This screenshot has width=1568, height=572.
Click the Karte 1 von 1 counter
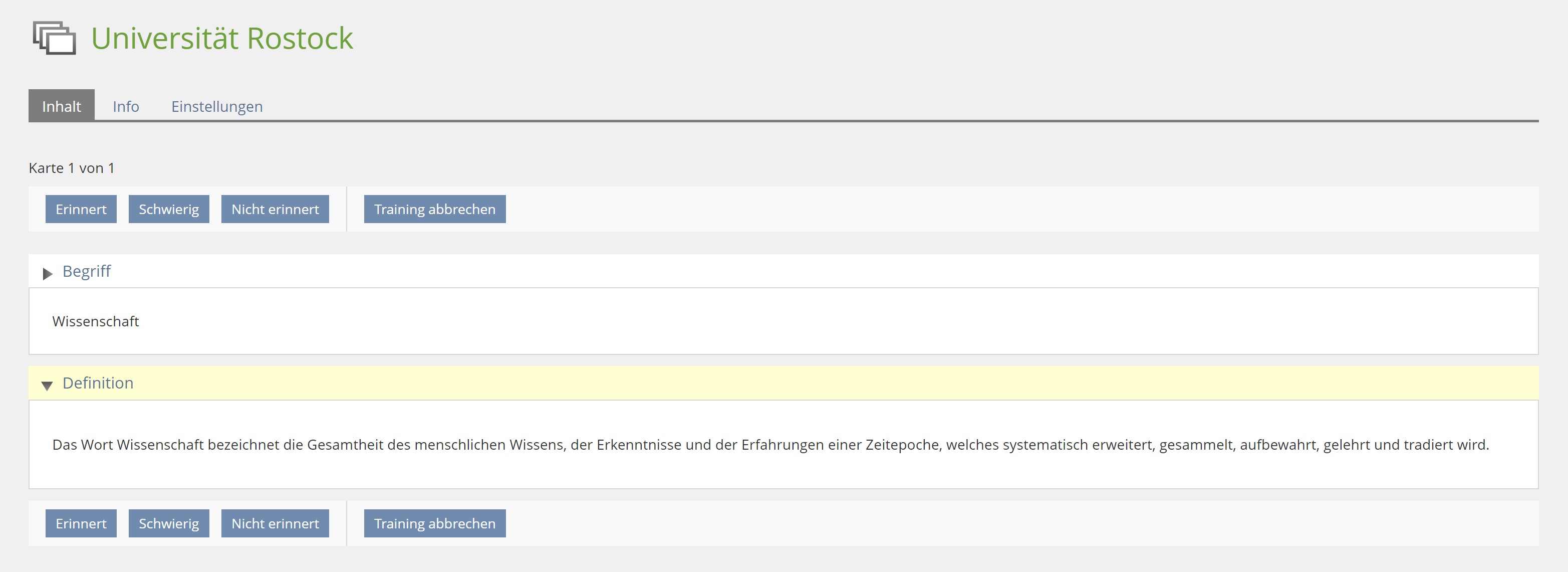tap(71, 168)
